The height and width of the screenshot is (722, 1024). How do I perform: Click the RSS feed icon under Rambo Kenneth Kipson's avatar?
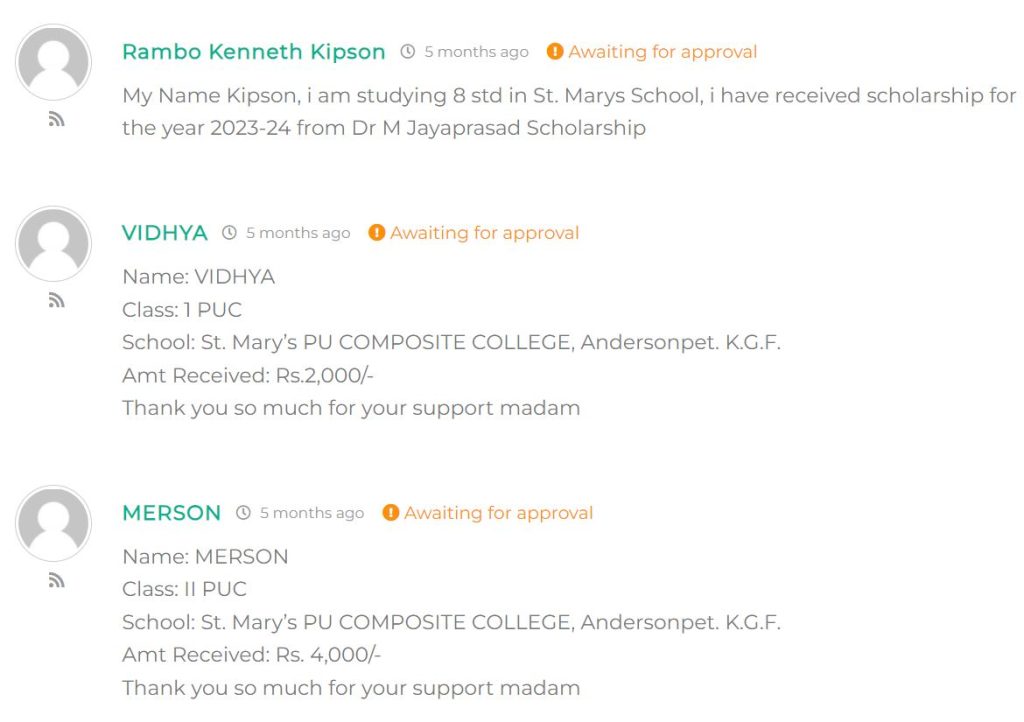(x=56, y=120)
